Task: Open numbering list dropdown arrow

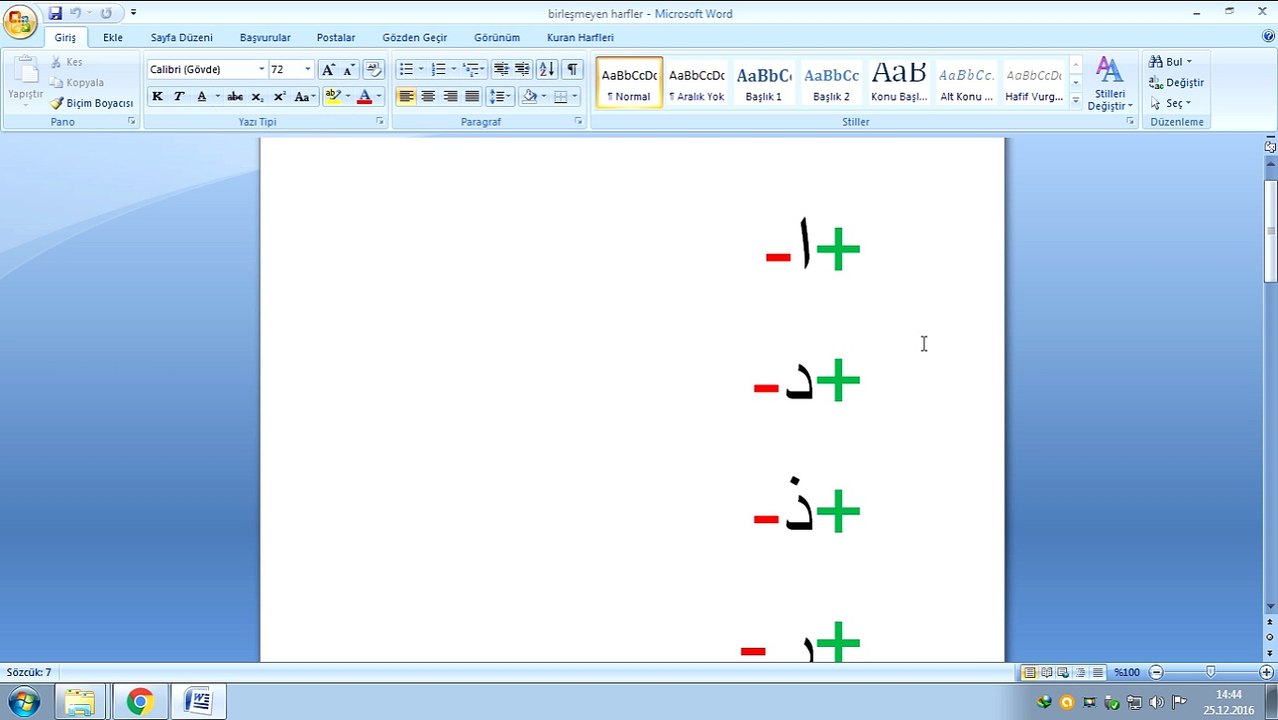Action: click(453, 69)
